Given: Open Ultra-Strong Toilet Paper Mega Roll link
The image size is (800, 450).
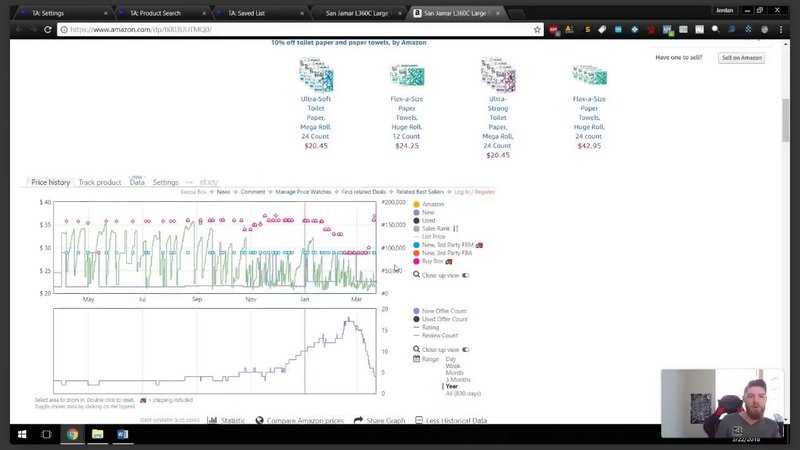Looking at the screenshot, I should point(497,122).
